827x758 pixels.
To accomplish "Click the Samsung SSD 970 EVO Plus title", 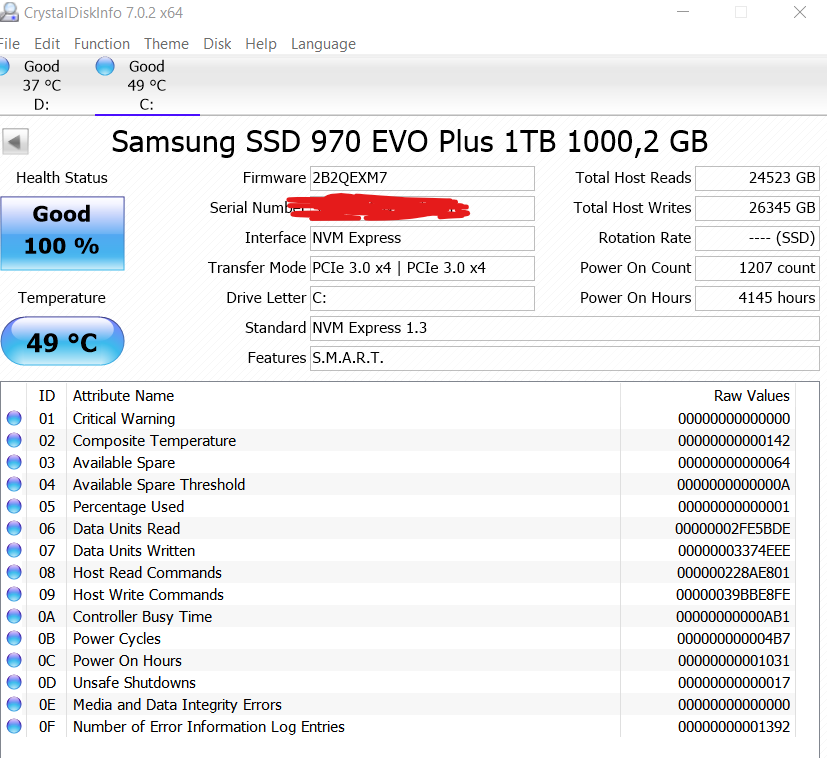I will [x=409, y=141].
